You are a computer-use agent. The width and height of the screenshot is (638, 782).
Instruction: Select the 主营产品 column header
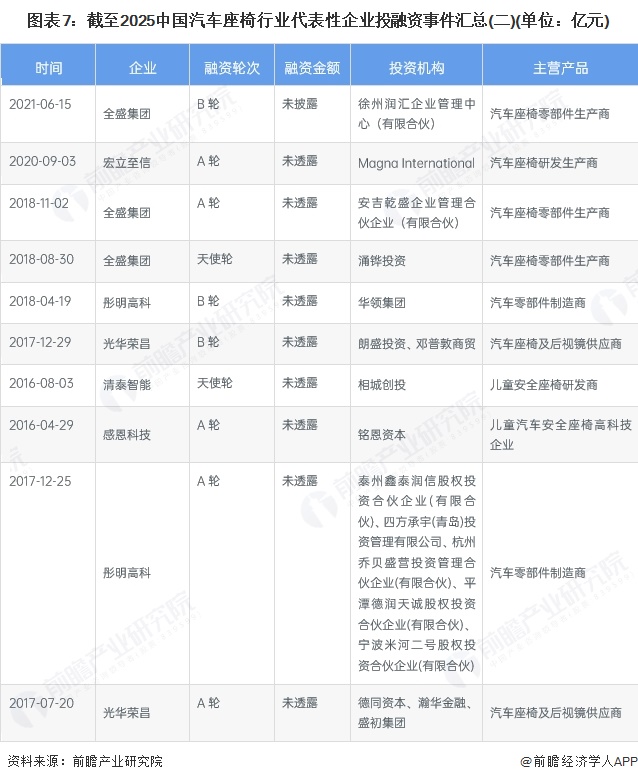[560, 68]
